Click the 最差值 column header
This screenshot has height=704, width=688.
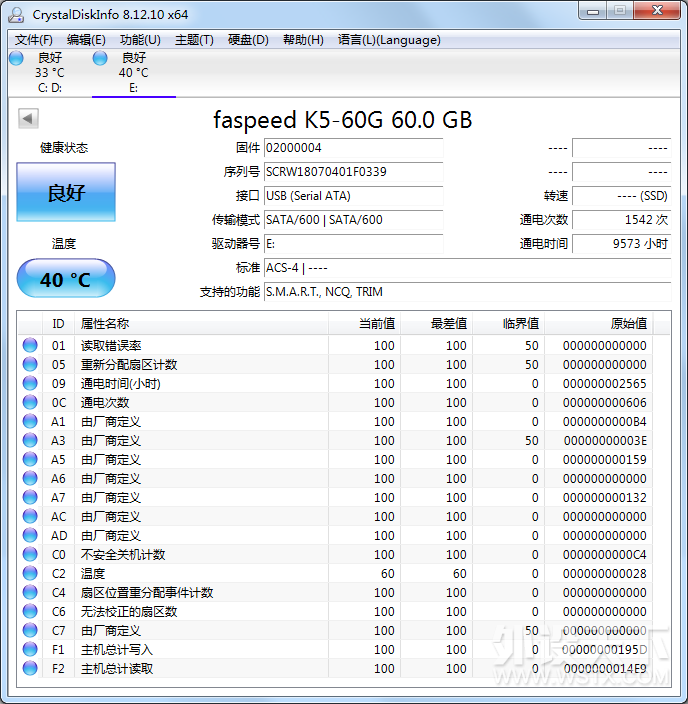pyautogui.click(x=436, y=324)
